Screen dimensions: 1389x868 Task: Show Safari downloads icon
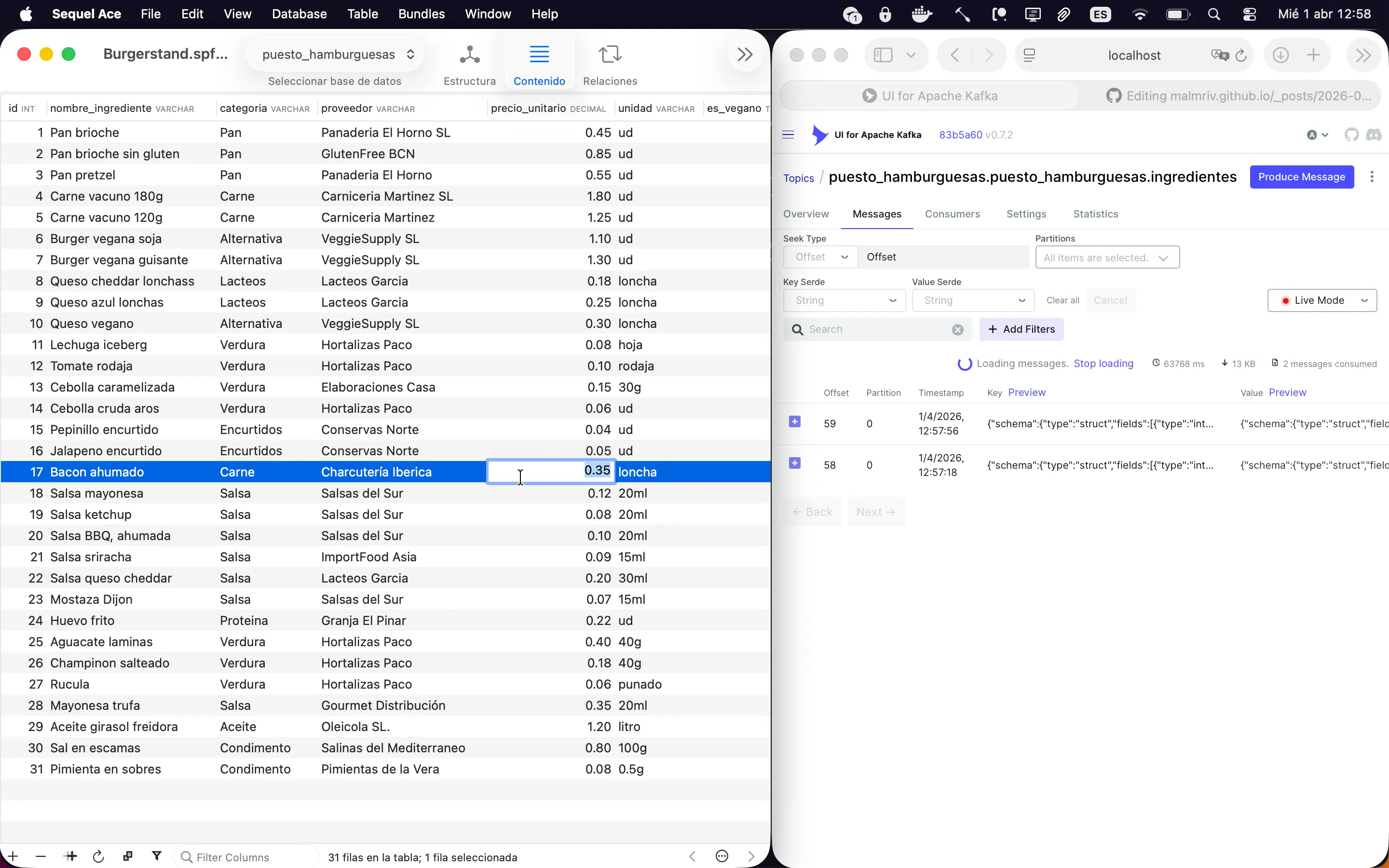(x=1280, y=55)
